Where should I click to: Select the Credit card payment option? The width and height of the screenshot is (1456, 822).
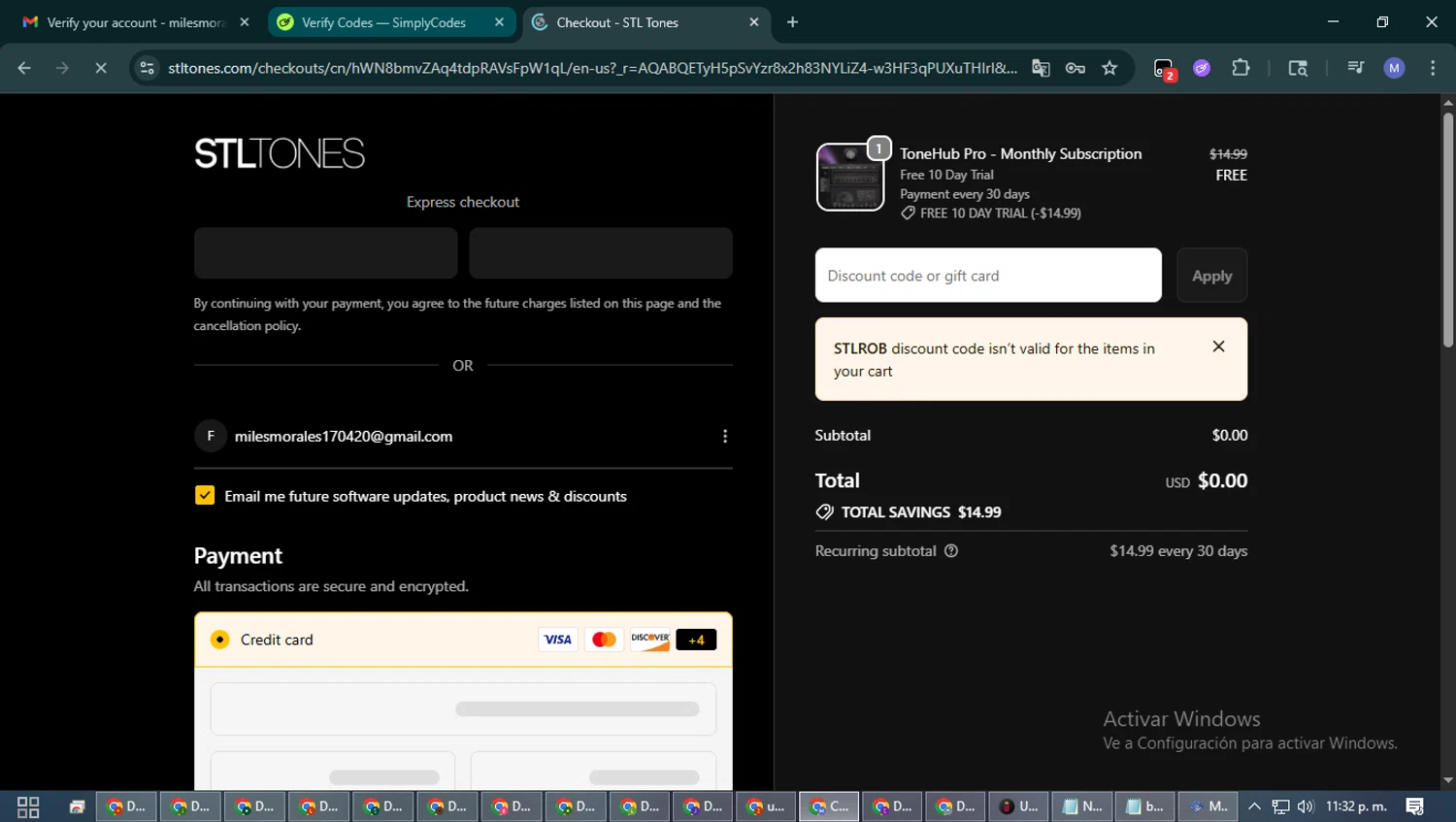coord(220,640)
